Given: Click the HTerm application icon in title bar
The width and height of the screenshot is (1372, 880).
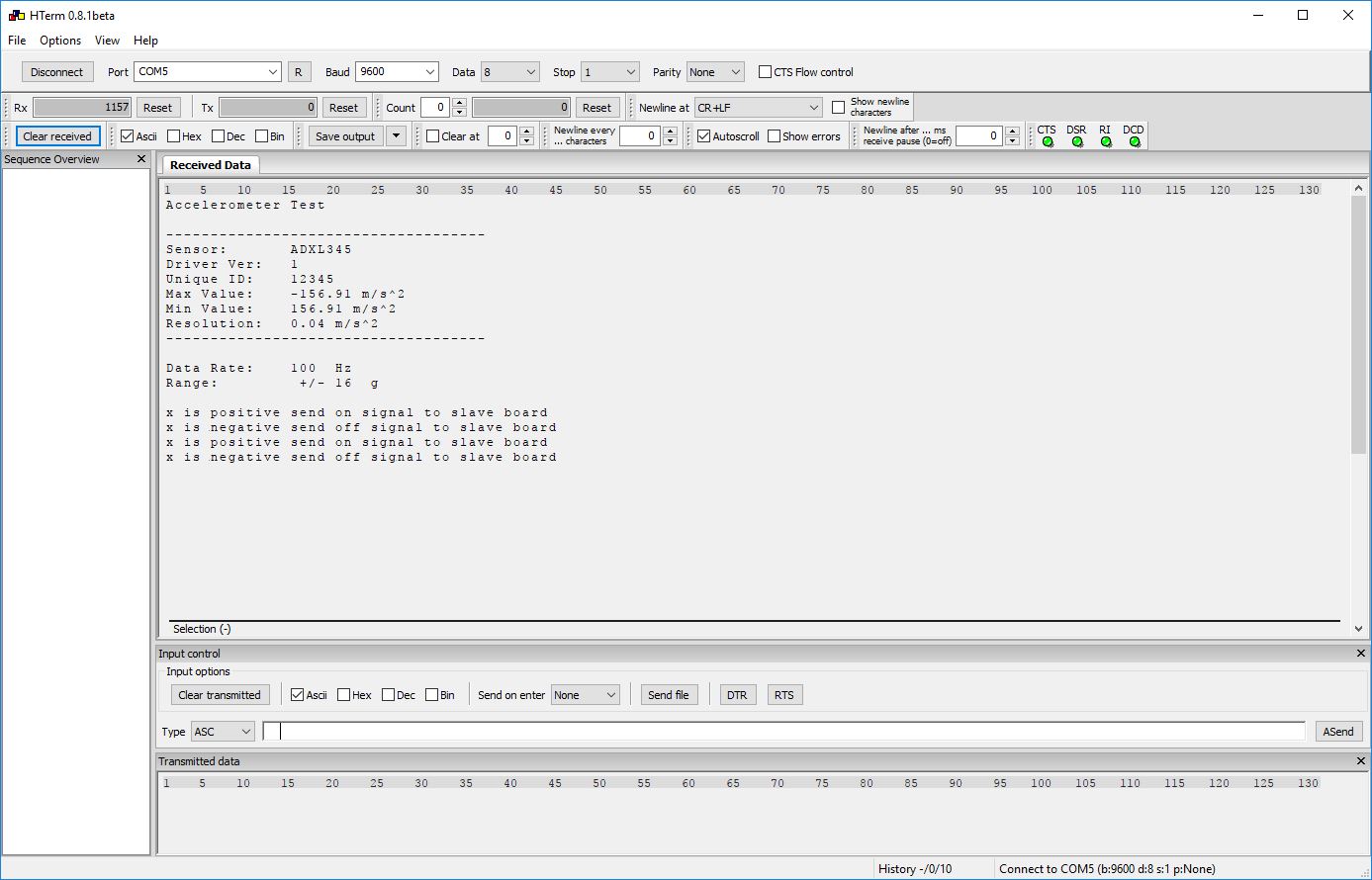Looking at the screenshot, I should (x=15, y=15).
